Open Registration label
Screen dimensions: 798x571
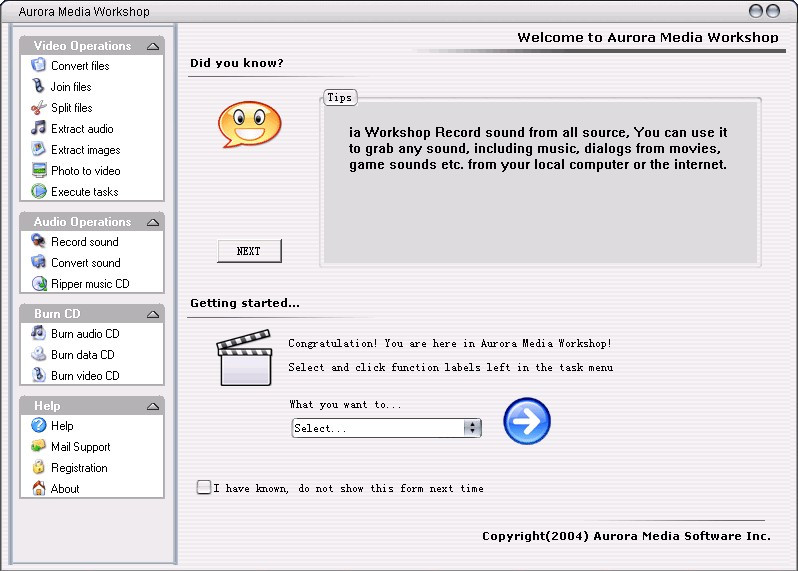(x=79, y=468)
